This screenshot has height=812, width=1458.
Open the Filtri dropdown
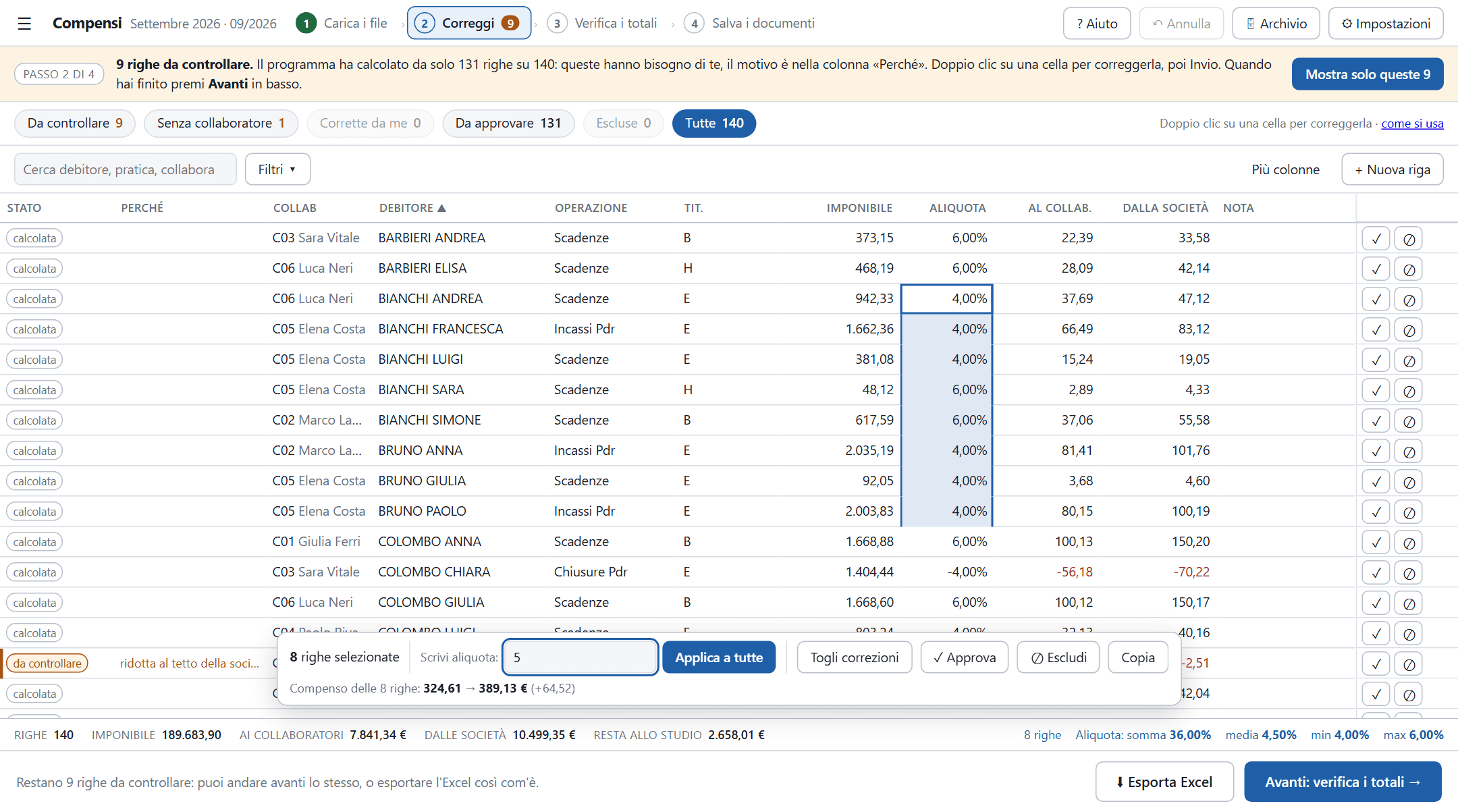tap(277, 169)
